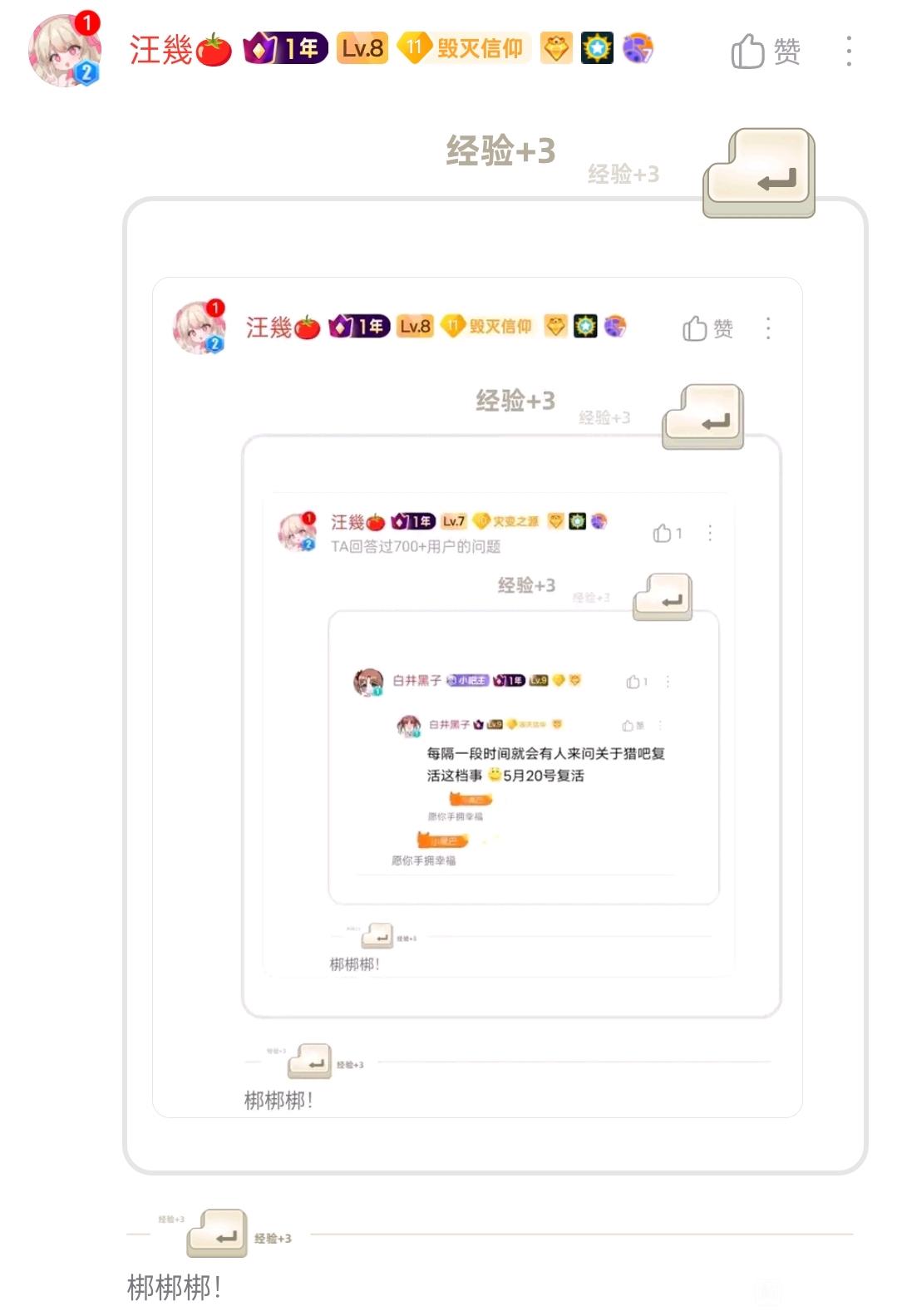Tap the 梆梆梆! signature text
The image size is (897, 1316).
[x=174, y=1288]
